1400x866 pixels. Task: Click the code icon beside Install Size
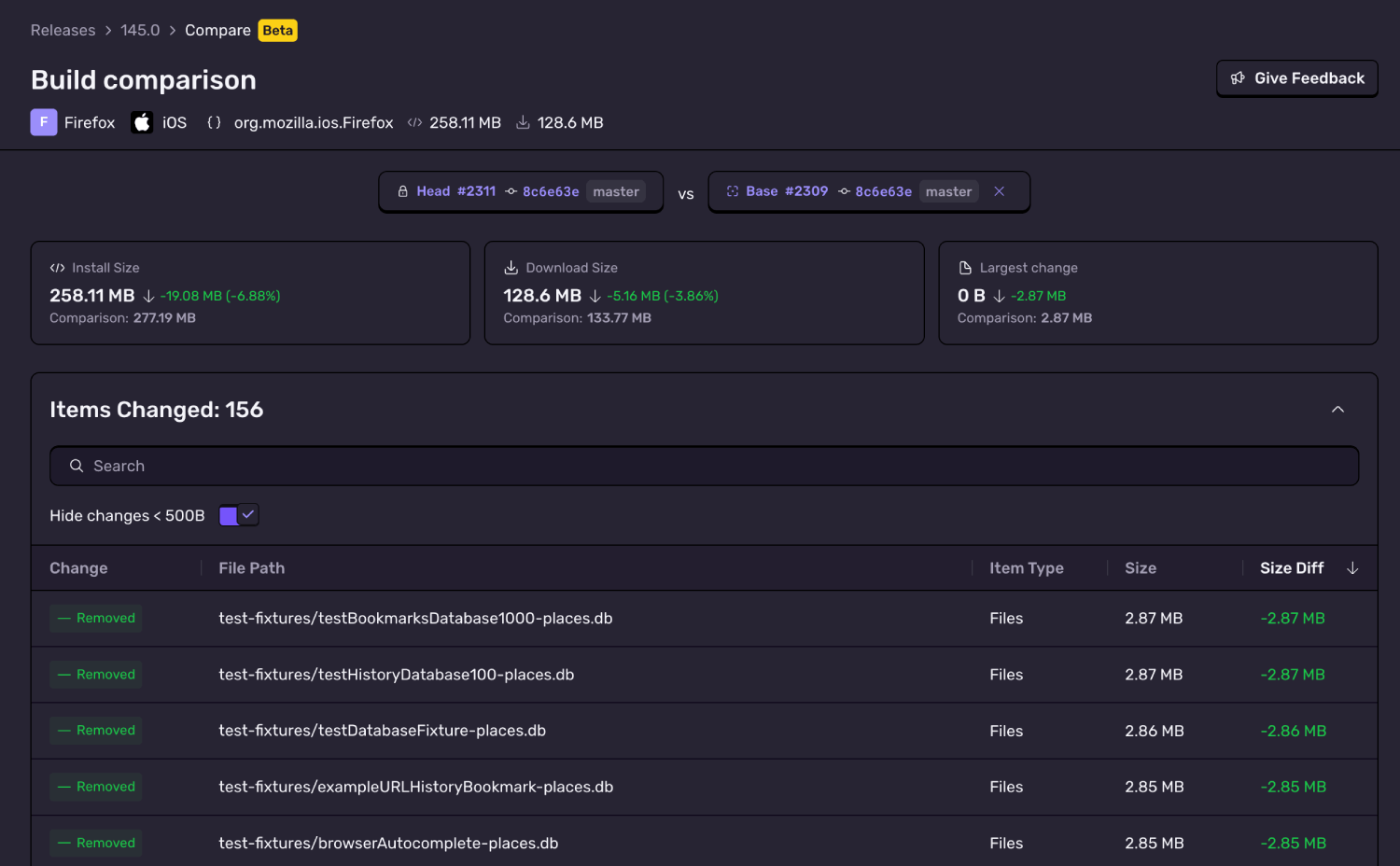coord(58,267)
